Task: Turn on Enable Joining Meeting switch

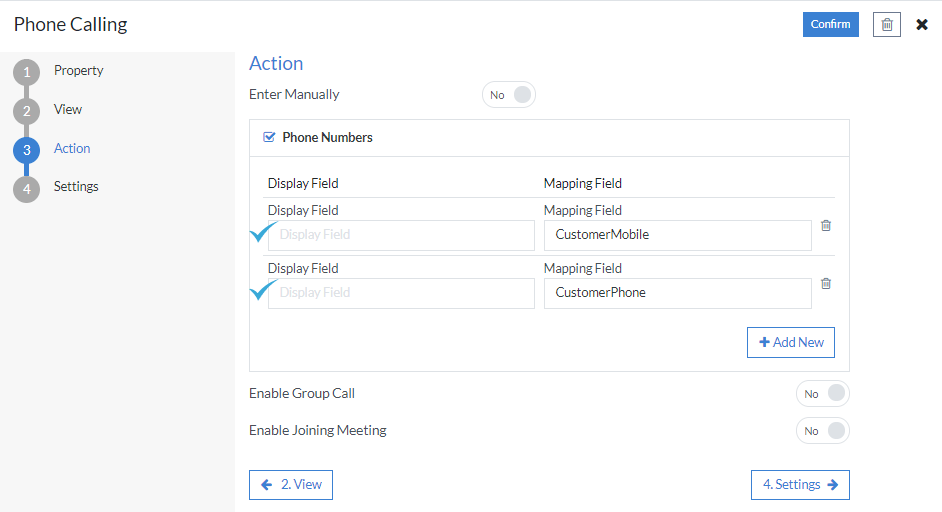Action: pyautogui.click(x=822, y=431)
